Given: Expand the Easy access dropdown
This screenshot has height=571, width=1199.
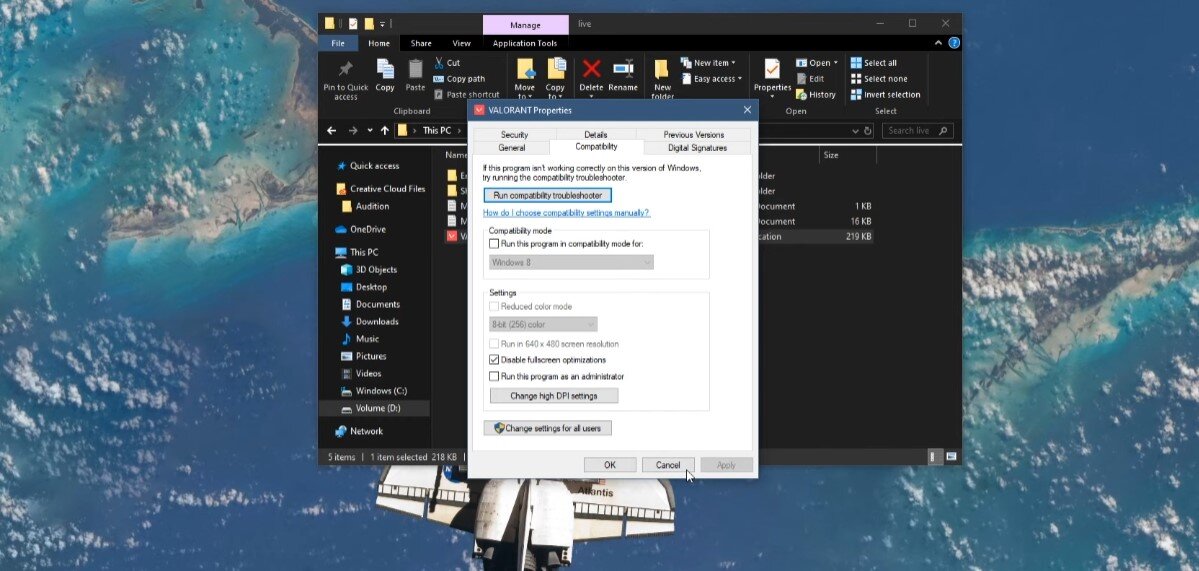Looking at the screenshot, I should (712, 79).
